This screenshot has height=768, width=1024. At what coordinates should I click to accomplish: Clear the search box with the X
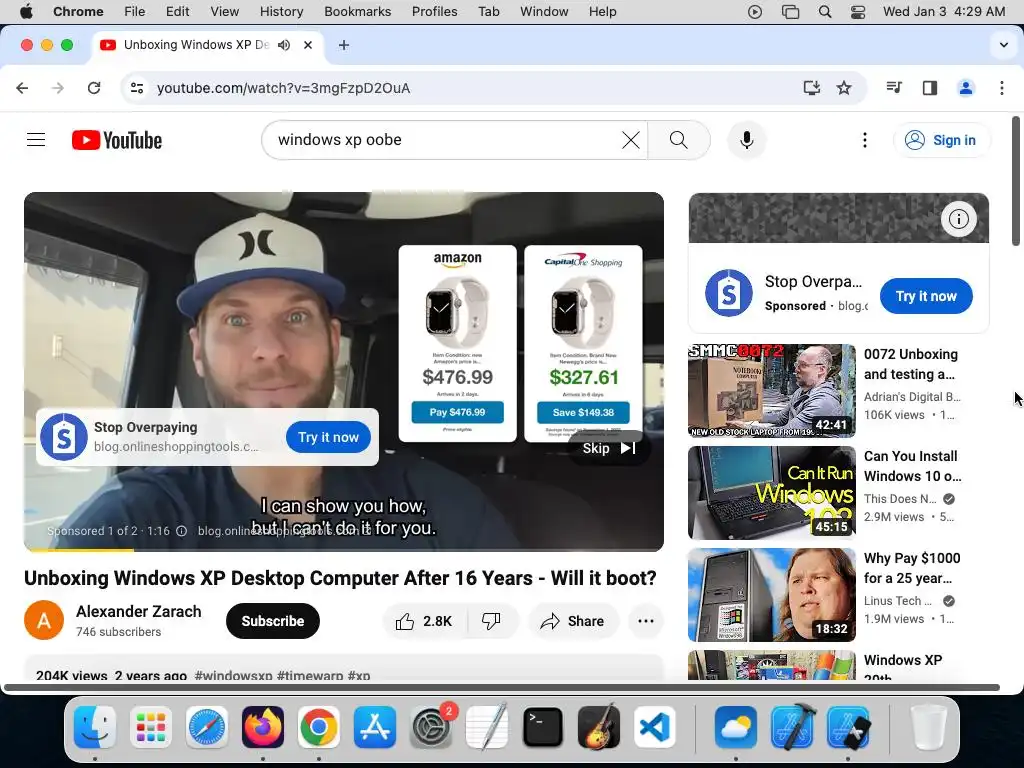(x=631, y=140)
